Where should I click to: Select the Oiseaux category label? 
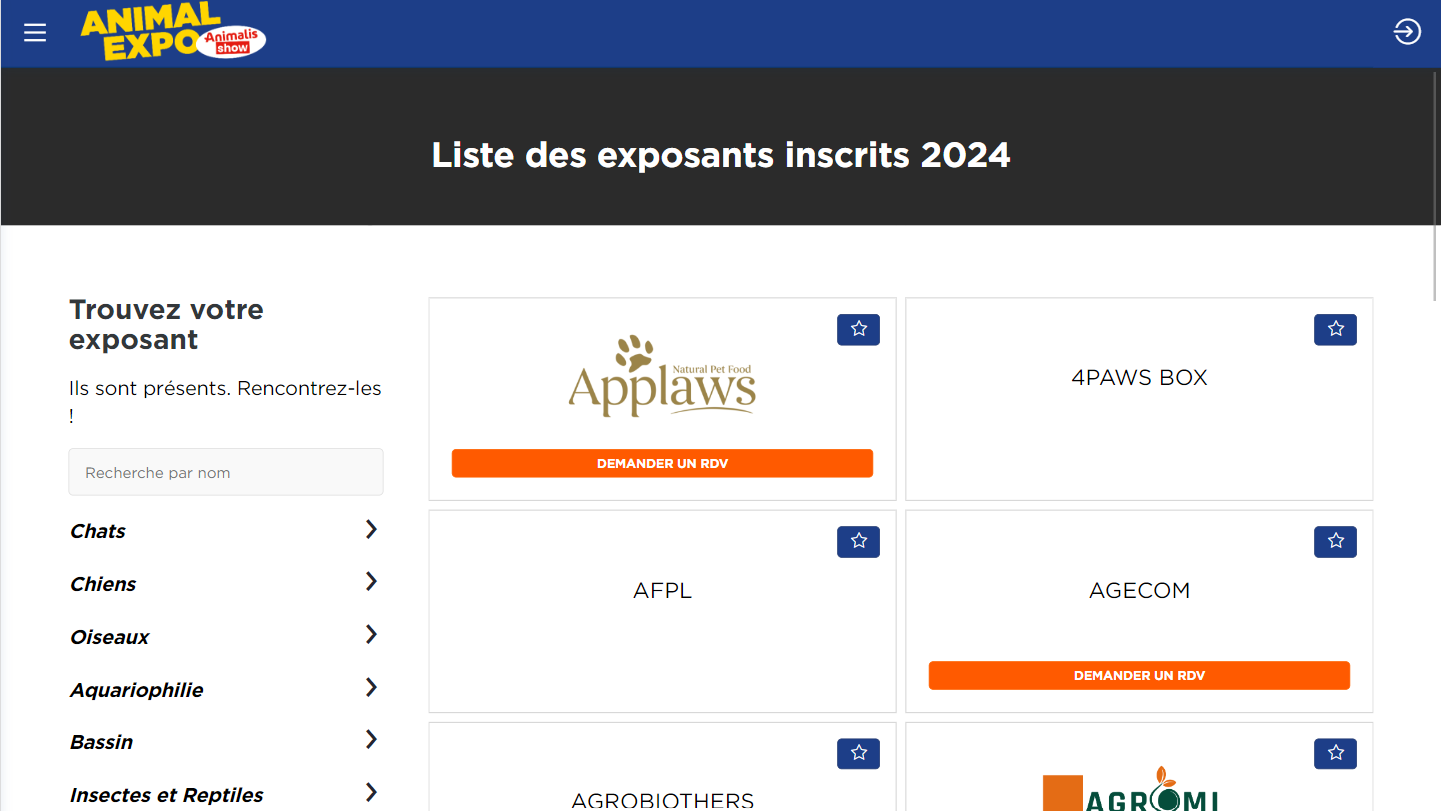click(x=110, y=637)
